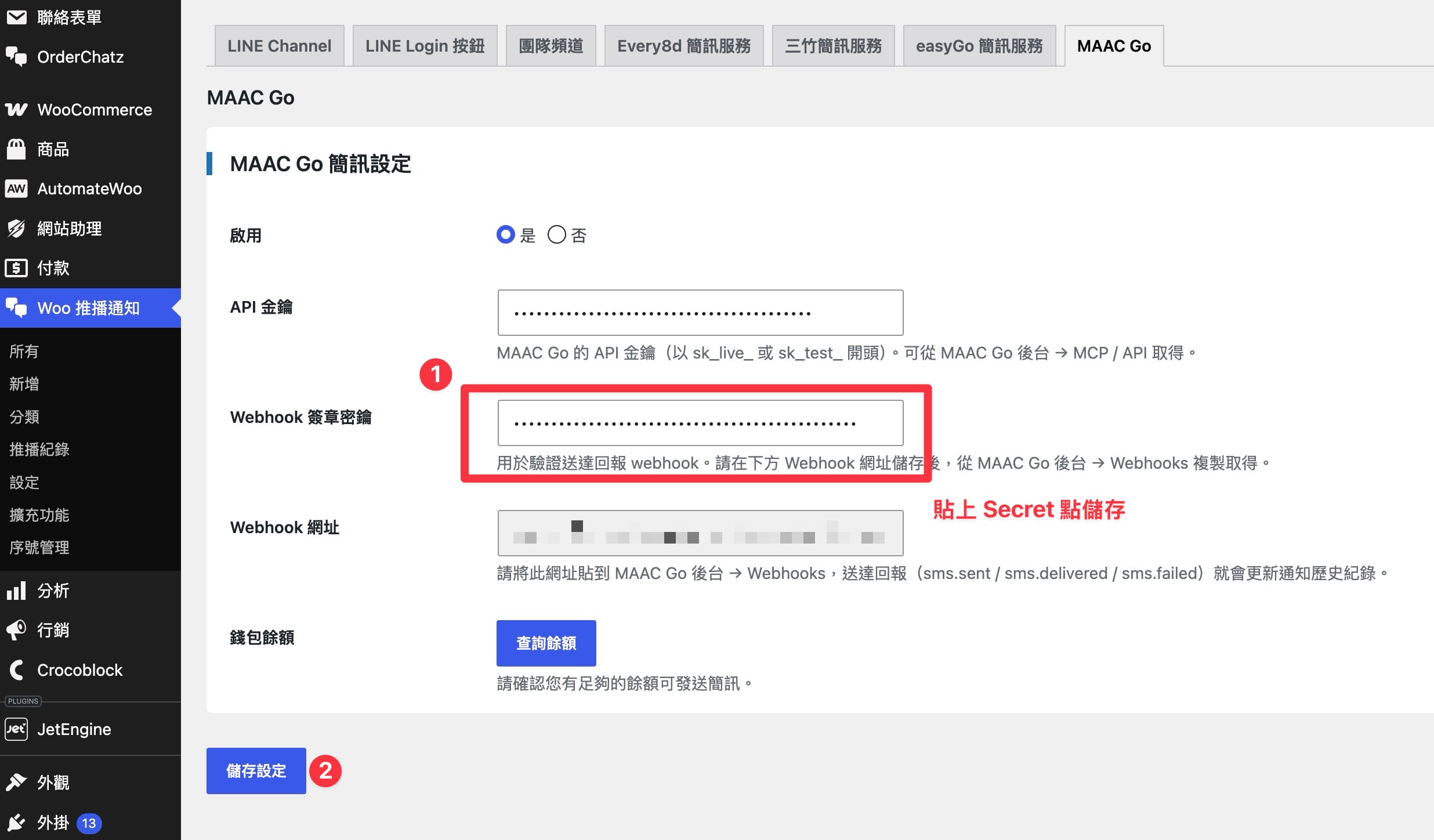This screenshot has height=840, width=1434.
Task: Open the AutomateWoo menu
Action: (90, 189)
